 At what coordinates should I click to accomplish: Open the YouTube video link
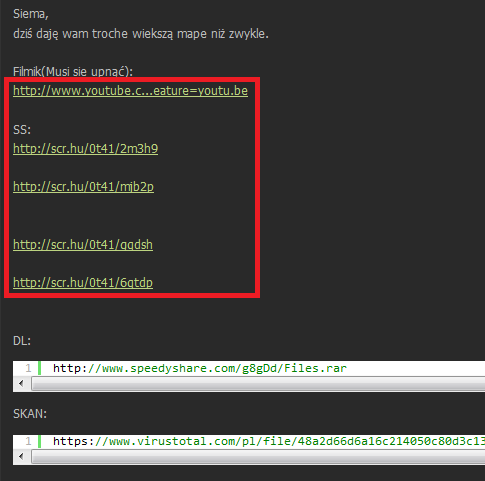(x=130, y=91)
